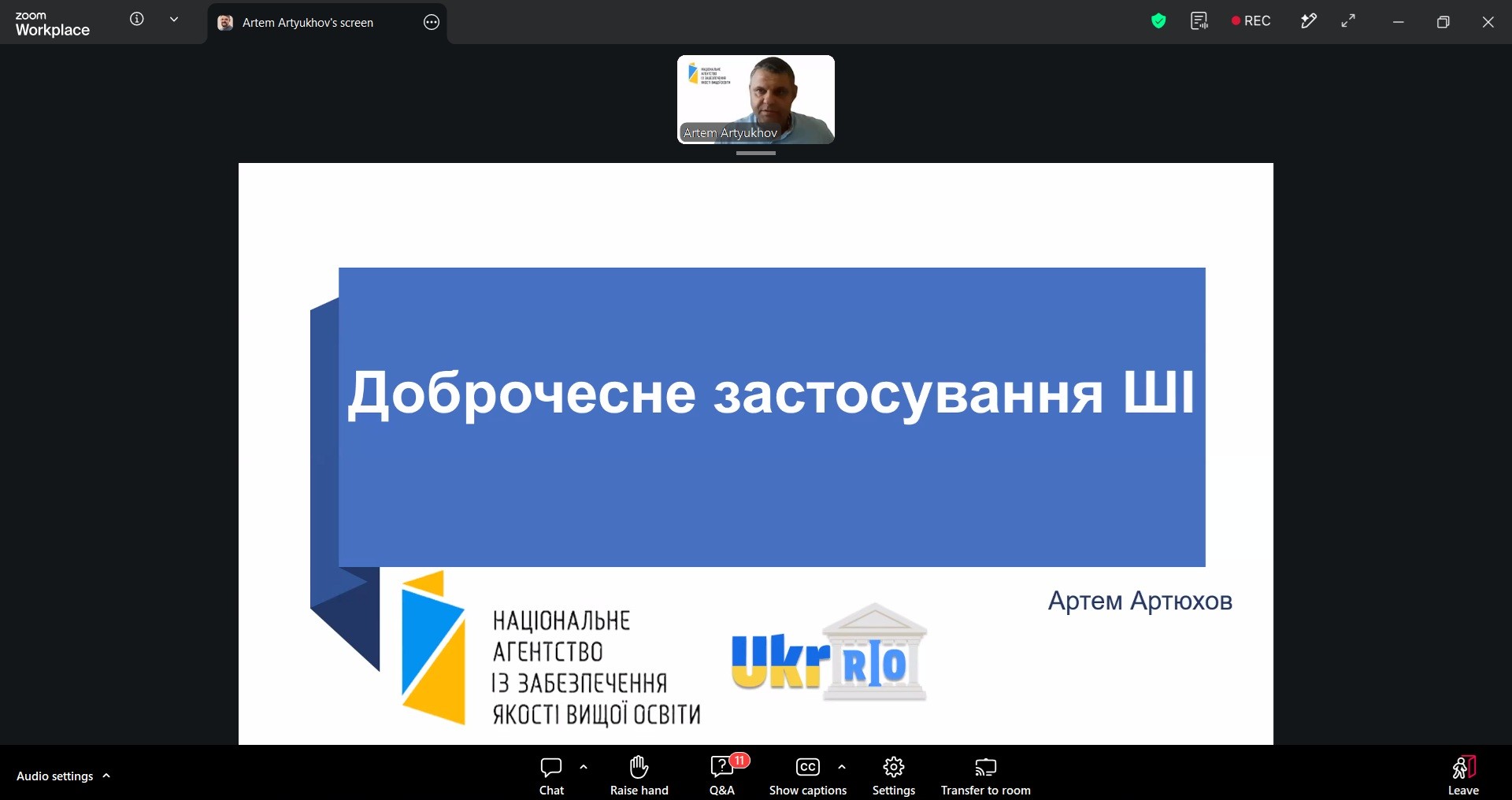Expand the captions options caret
The height and width of the screenshot is (800, 1512).
point(842,767)
